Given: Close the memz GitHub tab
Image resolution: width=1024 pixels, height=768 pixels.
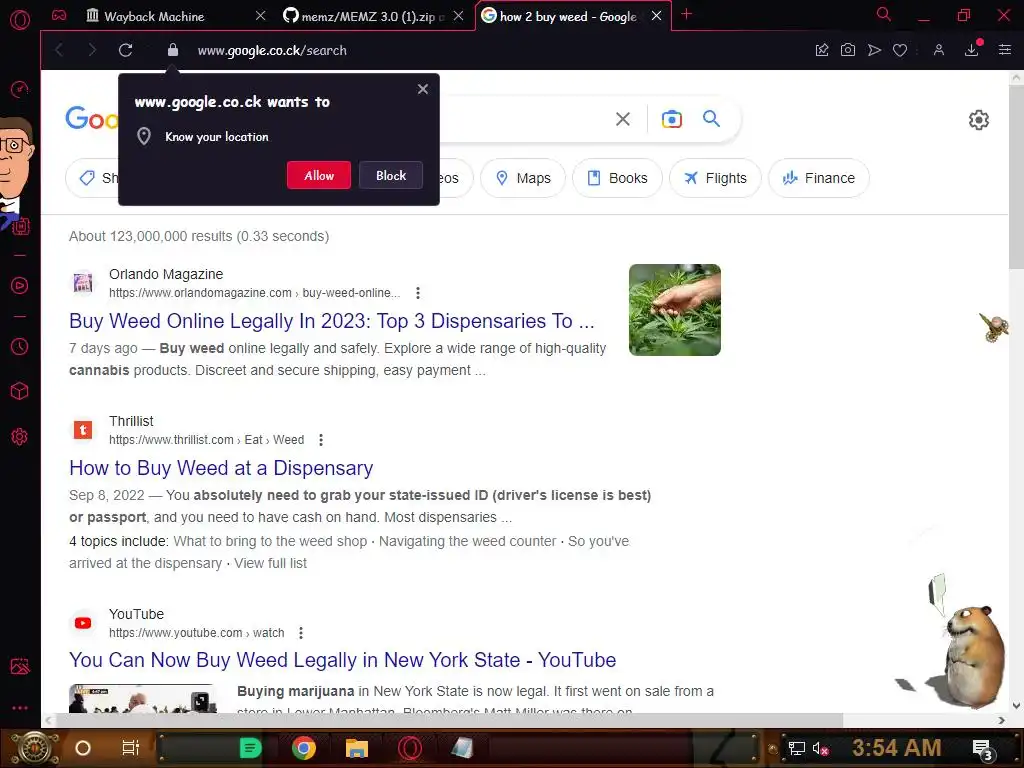Looking at the screenshot, I should click(x=458, y=16).
